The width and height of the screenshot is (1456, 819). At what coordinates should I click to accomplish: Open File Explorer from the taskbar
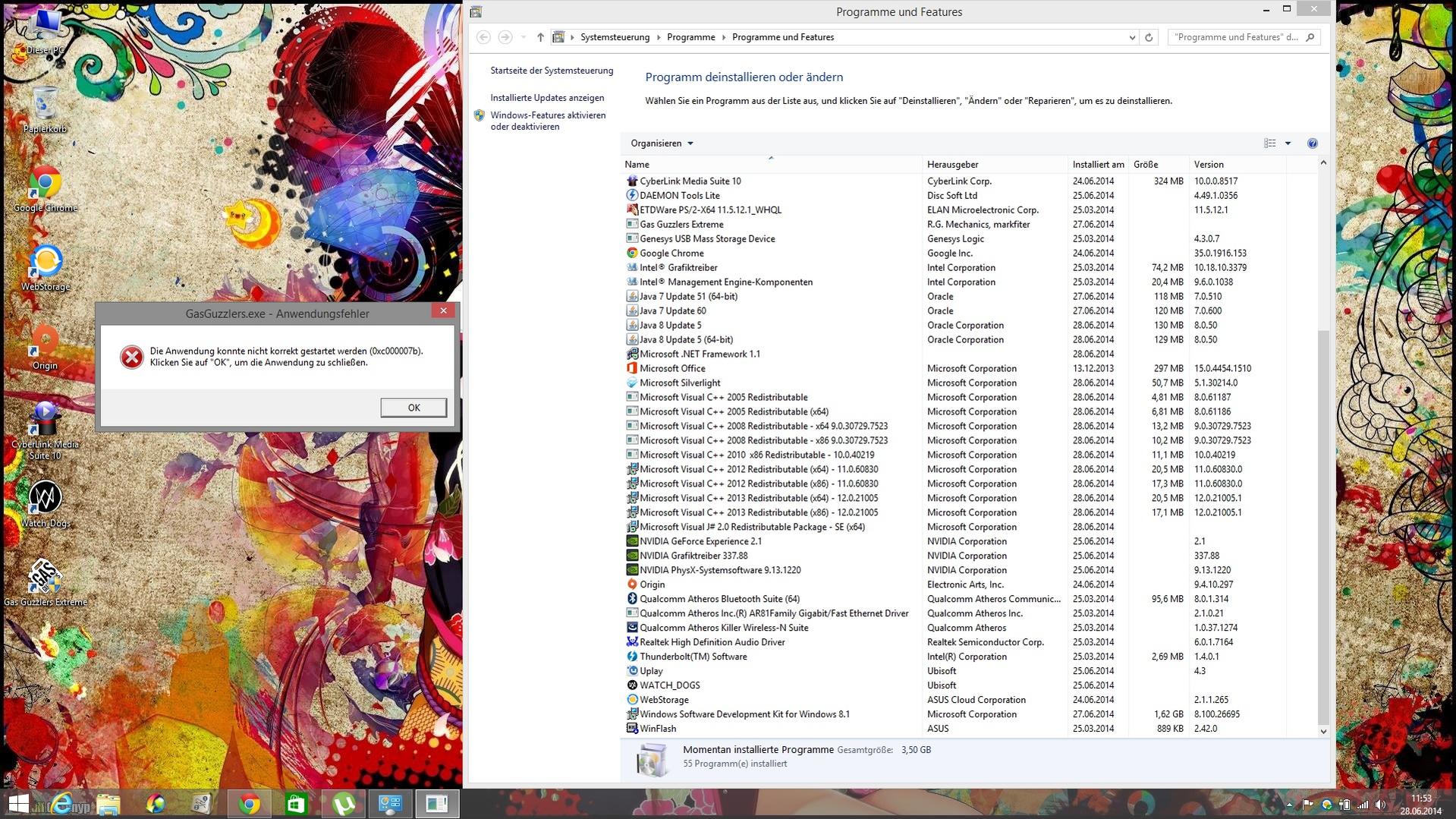108,804
